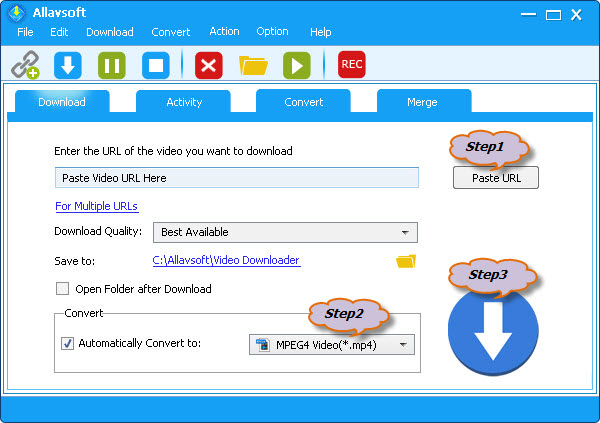
Task: Open the MPEG4 Video(*.mp4) format dropdown
Action: 331,345
